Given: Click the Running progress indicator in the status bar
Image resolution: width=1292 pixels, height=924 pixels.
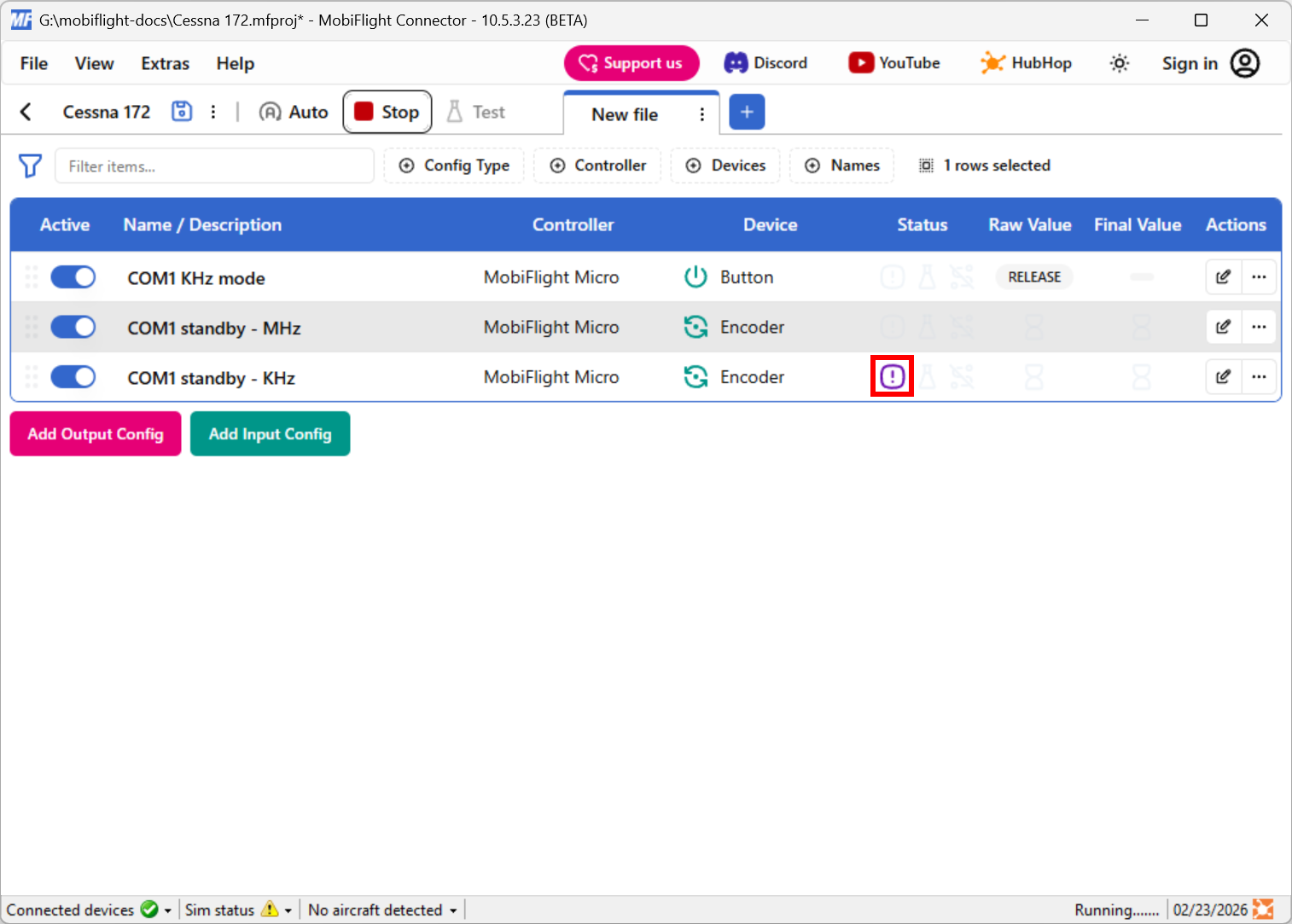Looking at the screenshot, I should tap(1116, 909).
